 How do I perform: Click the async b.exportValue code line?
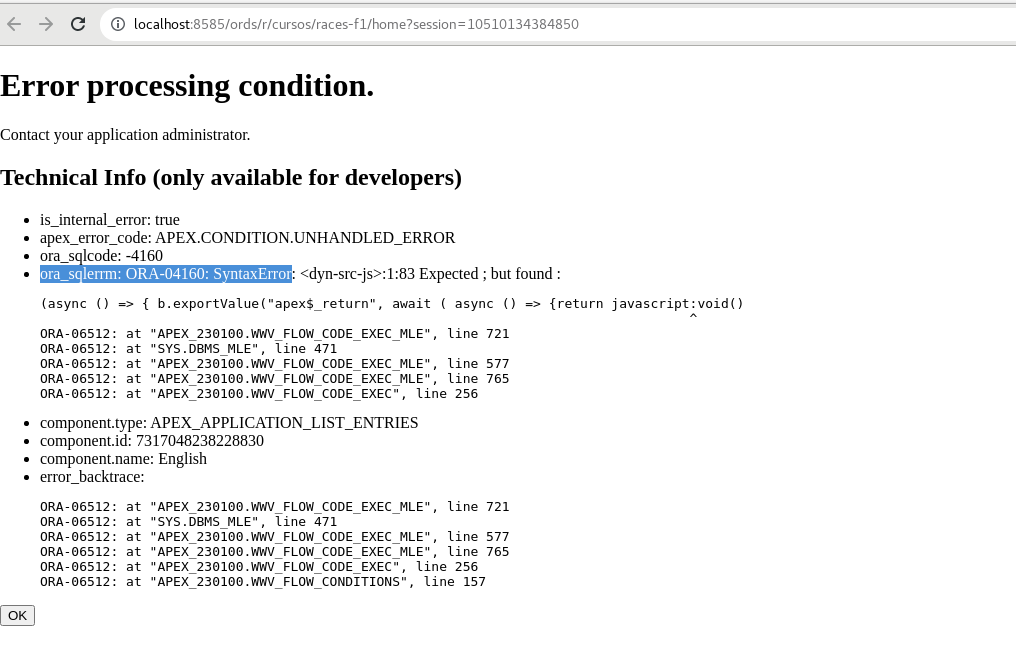click(391, 303)
